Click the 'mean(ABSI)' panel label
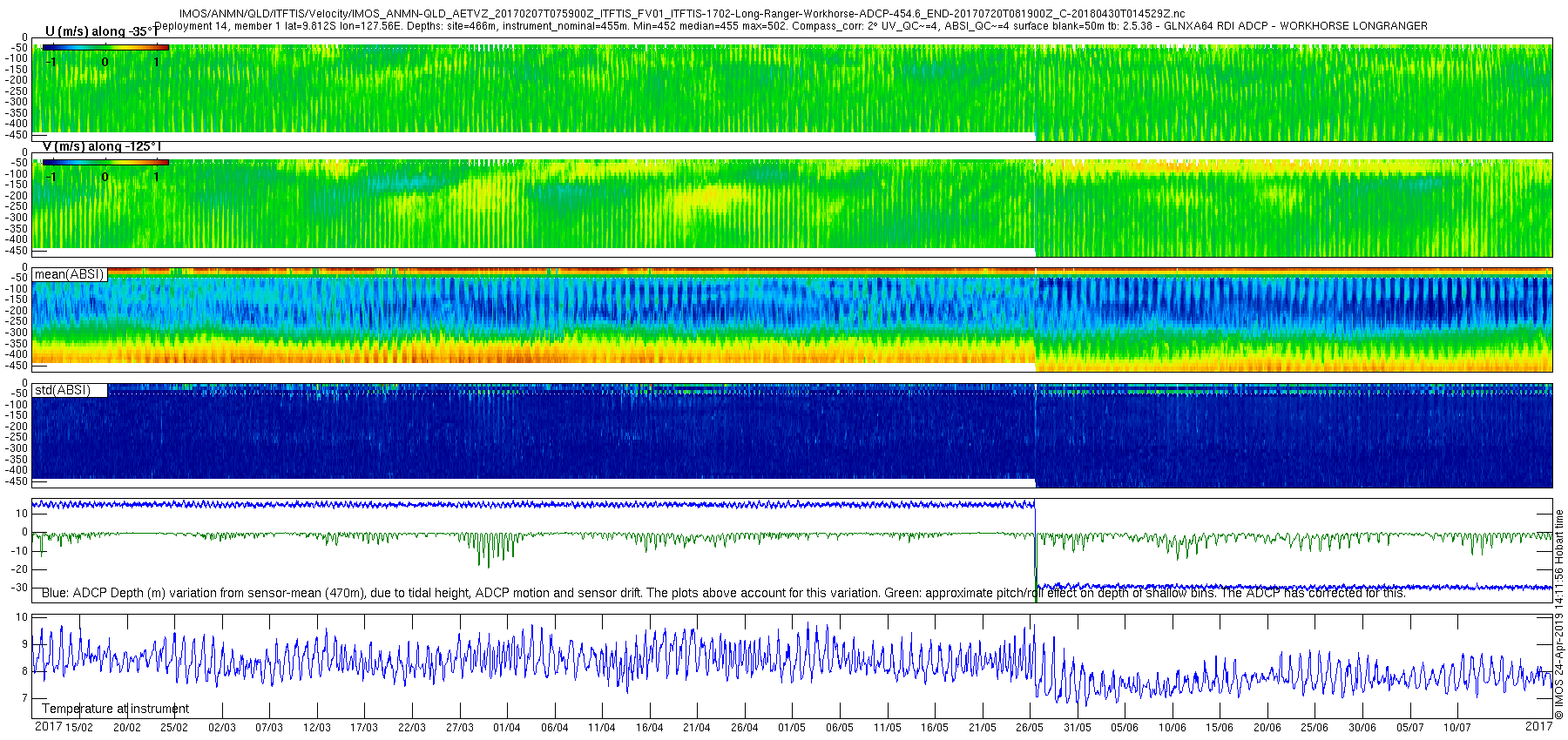 (x=69, y=274)
